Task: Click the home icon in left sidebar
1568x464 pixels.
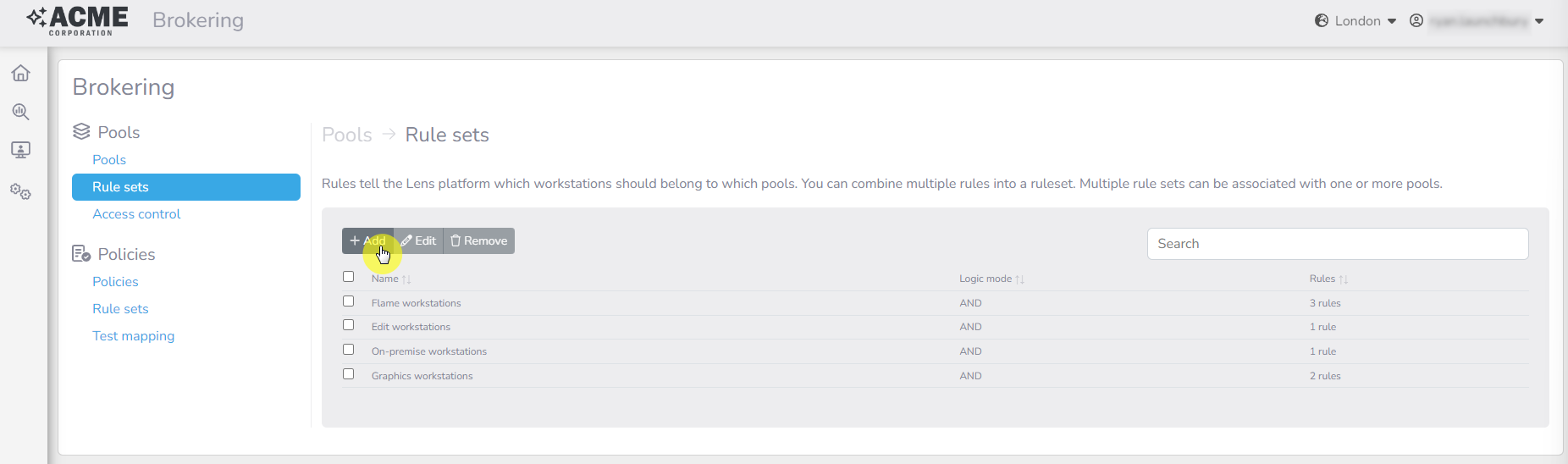Action: click(21, 74)
